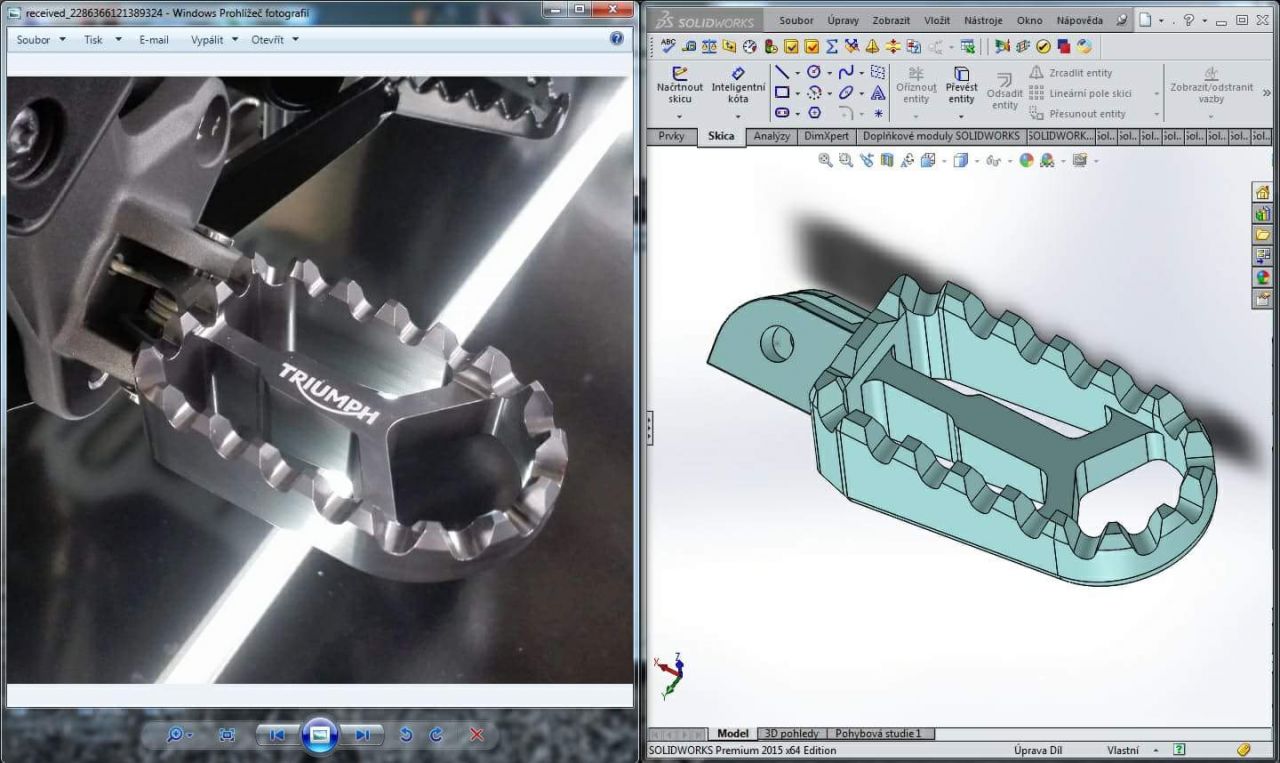
Task: Go to the next photo
Action: click(x=363, y=735)
